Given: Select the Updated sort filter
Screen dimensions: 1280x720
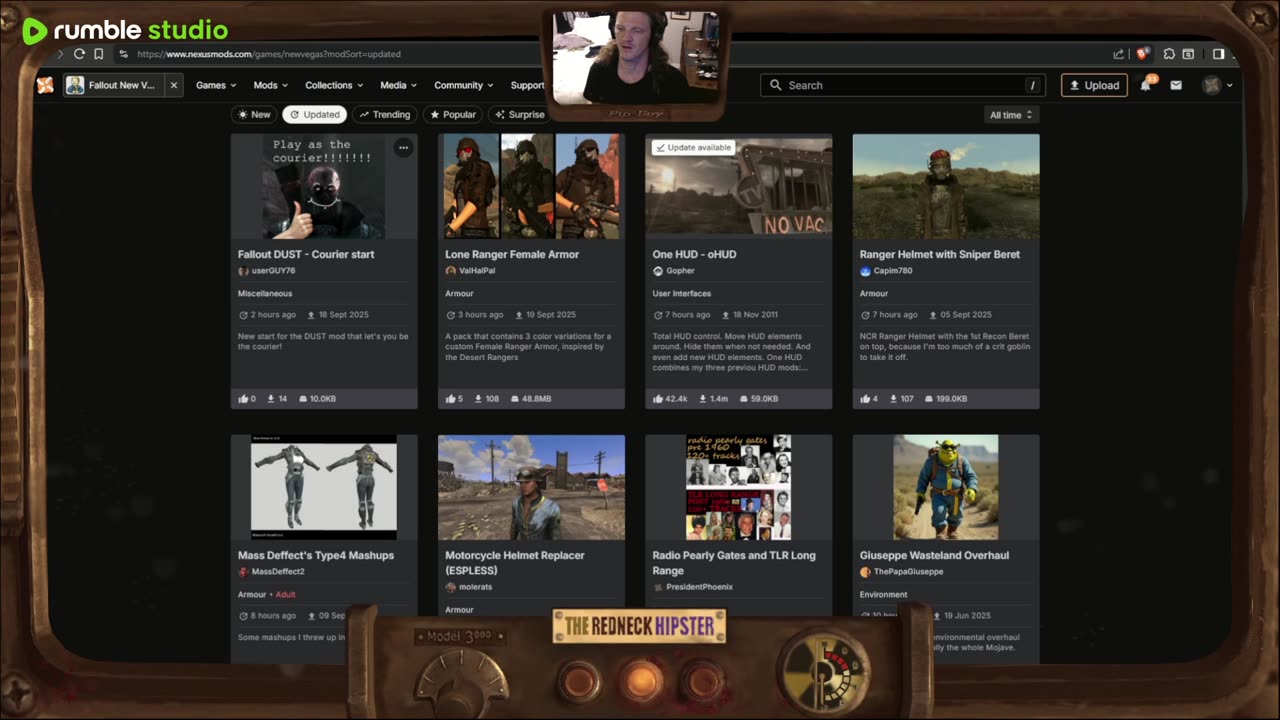Looking at the screenshot, I should click(314, 115).
